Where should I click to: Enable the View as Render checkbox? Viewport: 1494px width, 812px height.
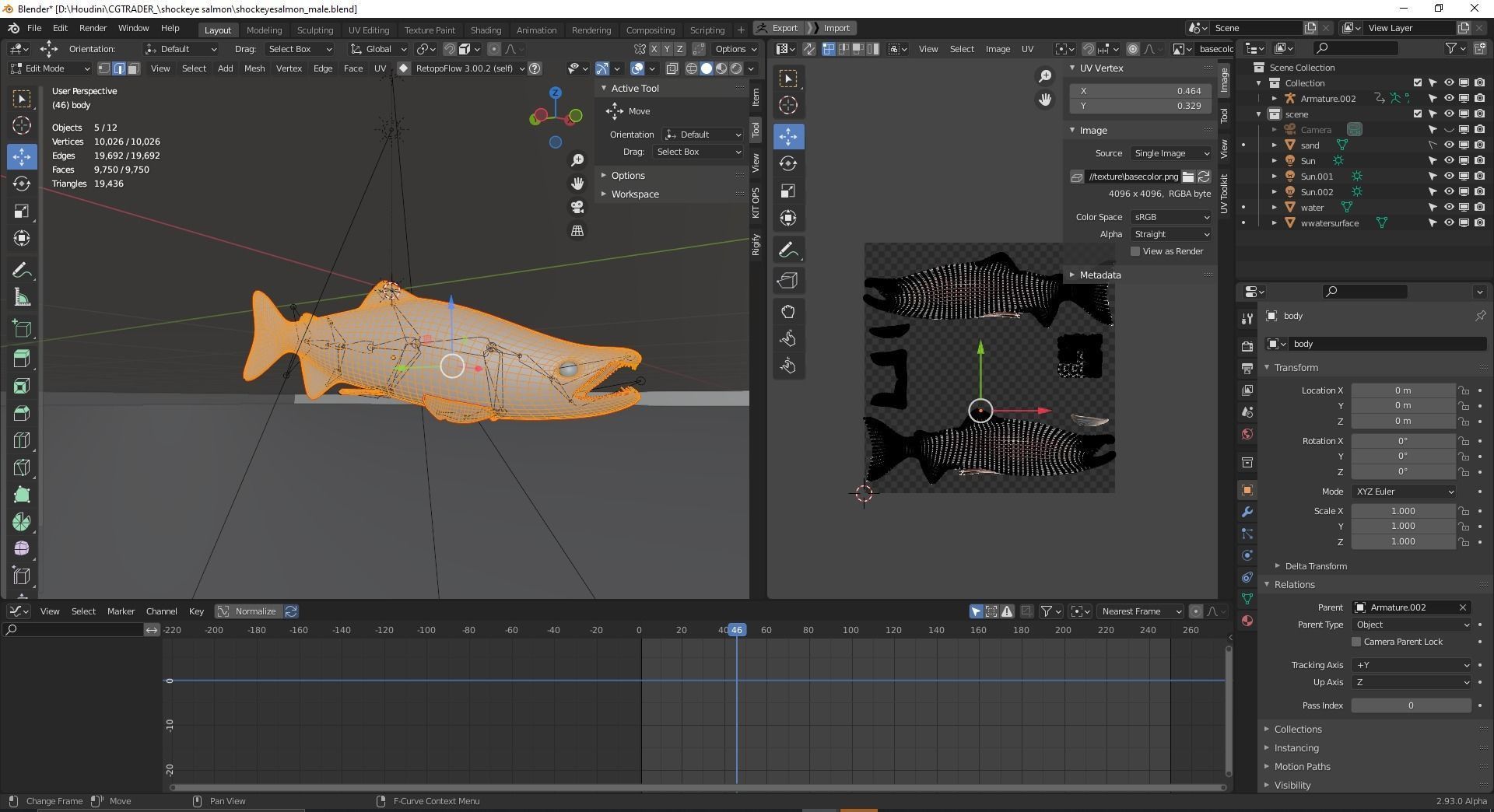point(1135,251)
